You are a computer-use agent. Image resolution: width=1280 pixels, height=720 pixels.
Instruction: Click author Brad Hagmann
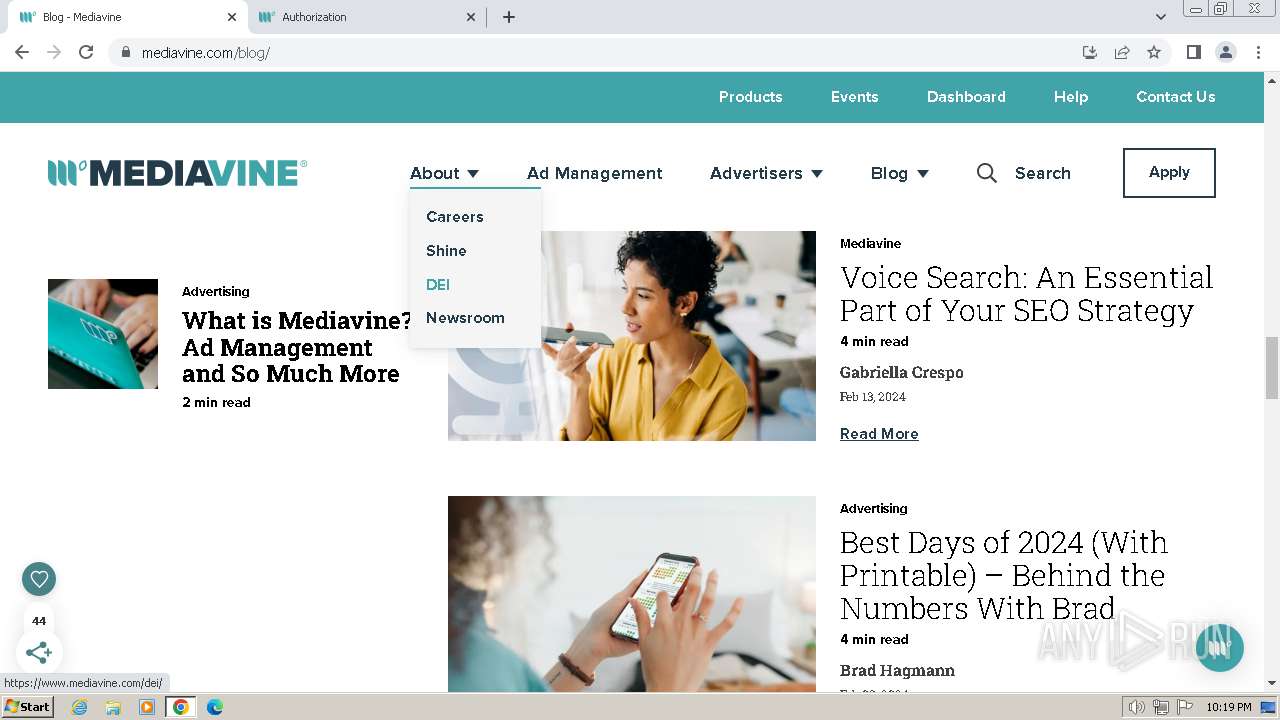[x=897, y=671]
